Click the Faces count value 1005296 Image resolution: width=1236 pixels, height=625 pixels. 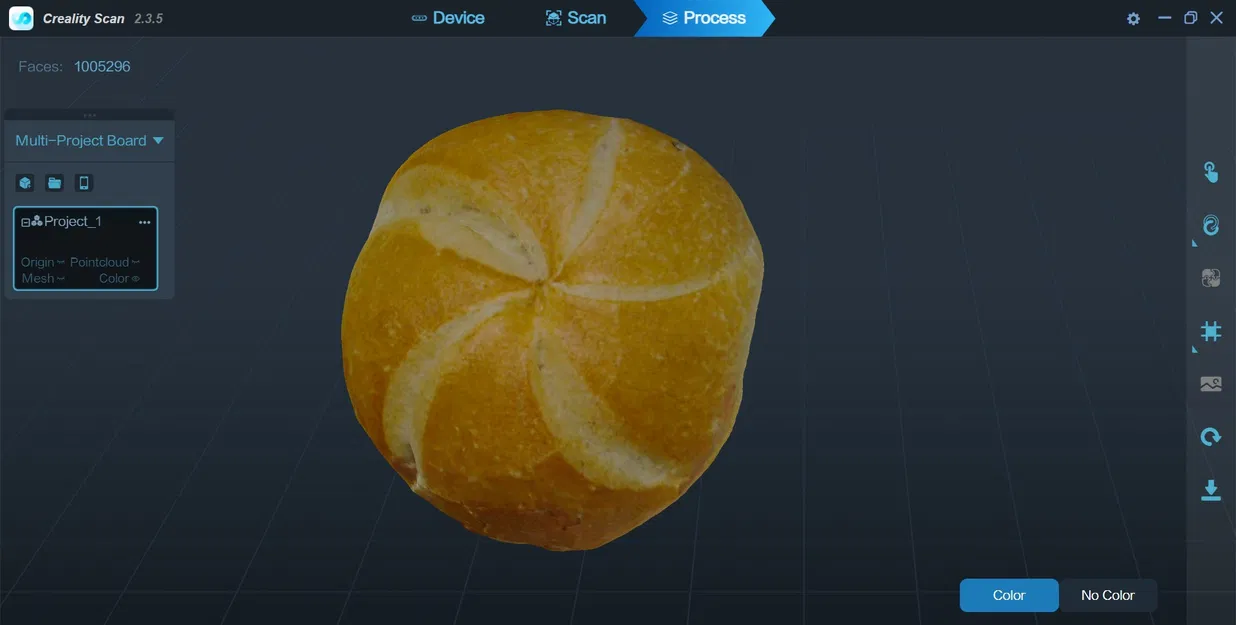pos(102,67)
